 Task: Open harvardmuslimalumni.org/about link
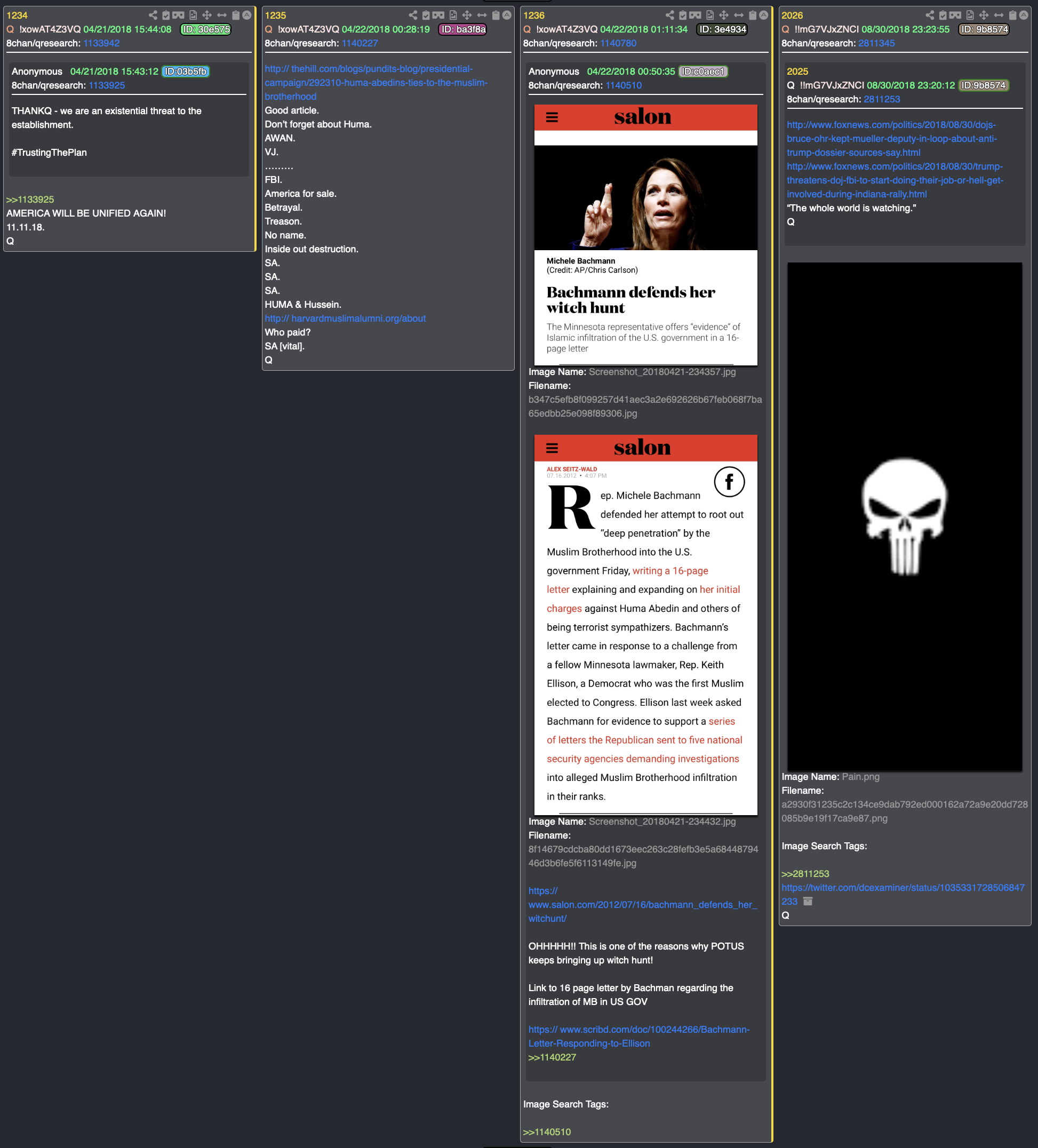(345, 318)
